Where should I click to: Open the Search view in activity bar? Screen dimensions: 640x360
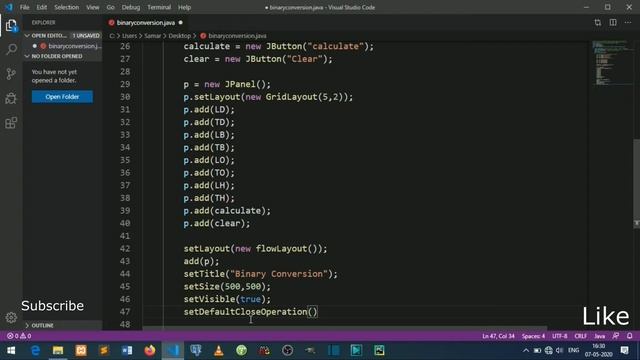click(x=11, y=49)
